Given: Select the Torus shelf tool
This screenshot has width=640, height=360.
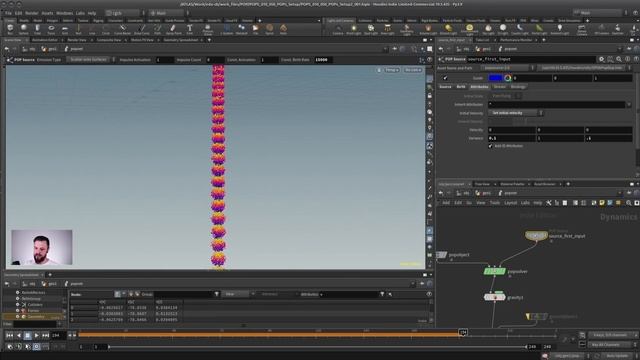Looking at the screenshot, I should [x=51, y=29].
